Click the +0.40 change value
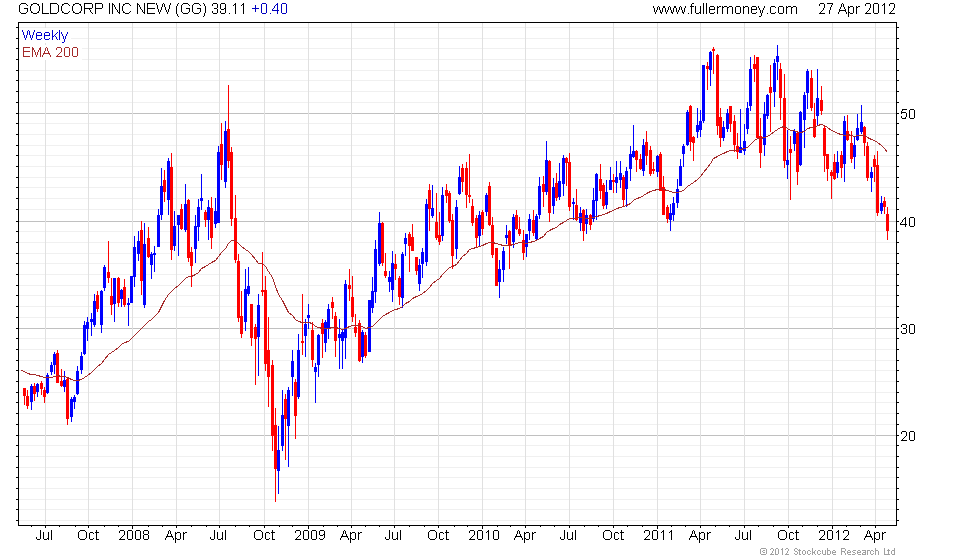980x560 pixels. click(x=269, y=9)
